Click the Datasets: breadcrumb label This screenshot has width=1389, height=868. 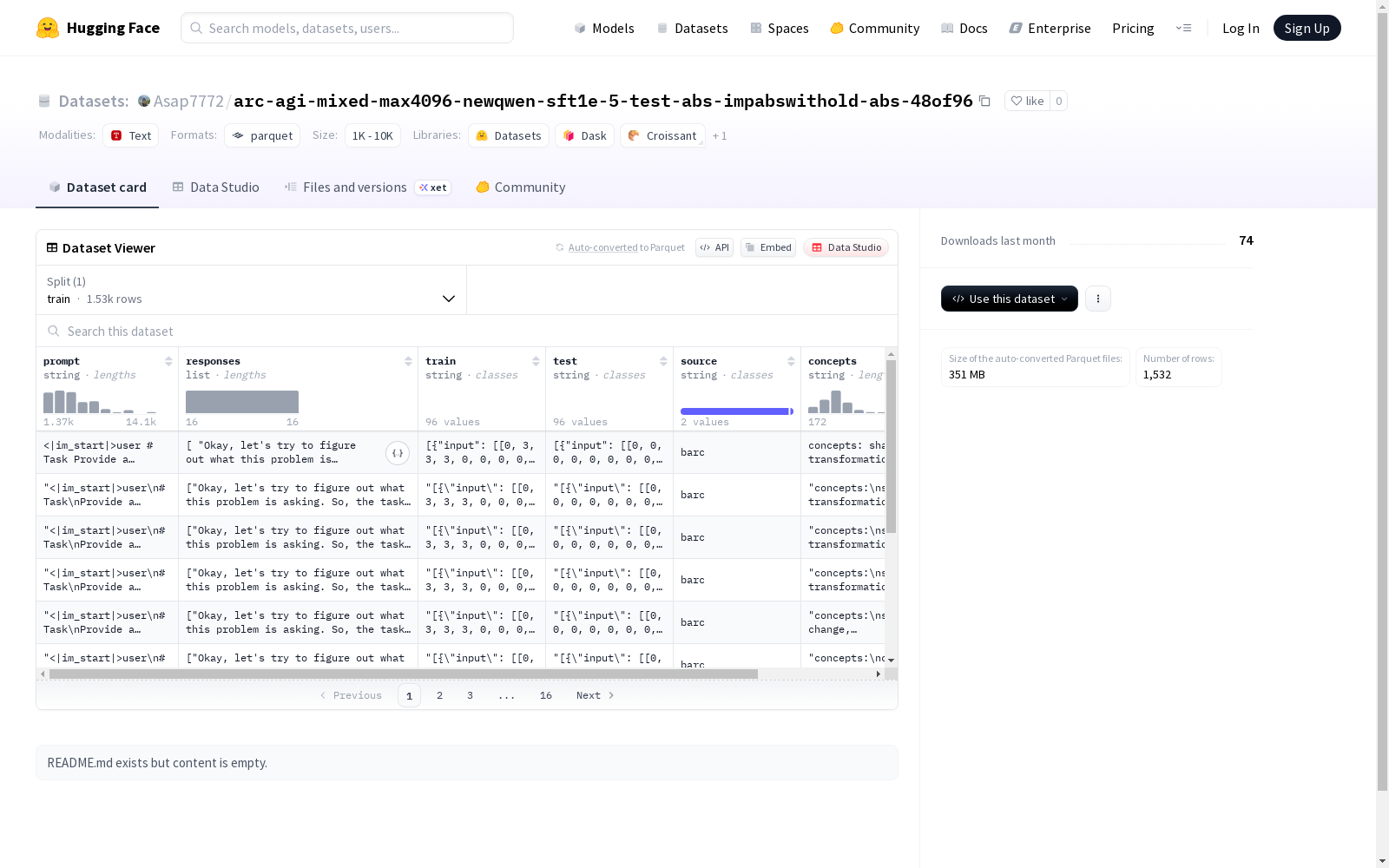coord(94,101)
